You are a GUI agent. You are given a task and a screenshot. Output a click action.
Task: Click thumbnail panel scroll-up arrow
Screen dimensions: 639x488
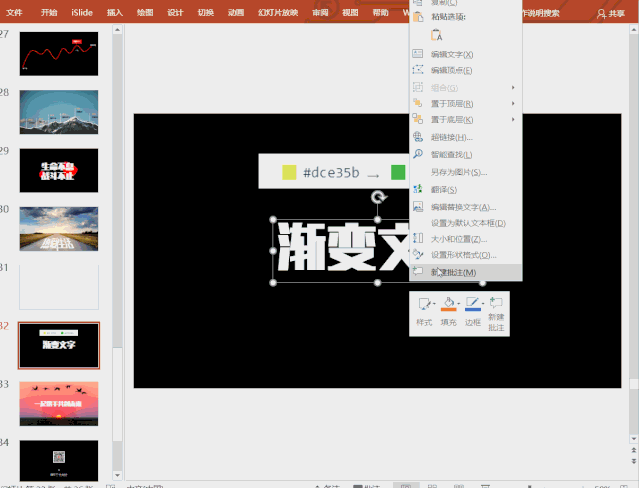117,30
